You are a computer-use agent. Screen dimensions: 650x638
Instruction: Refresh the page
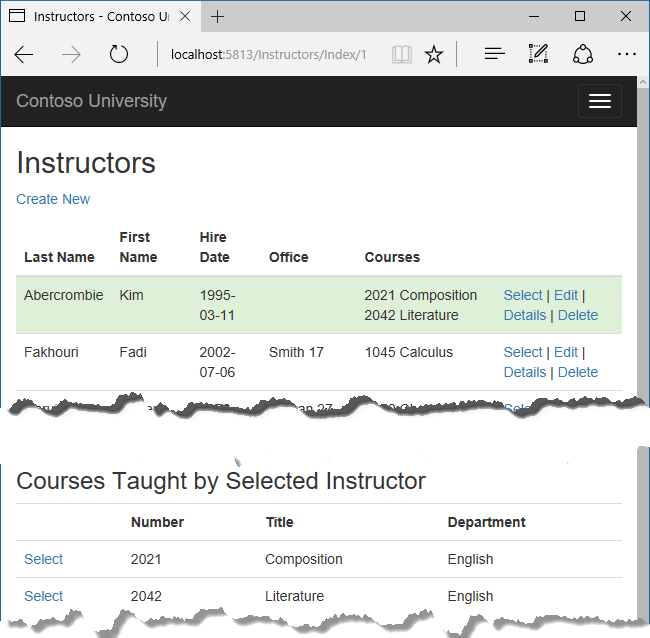coord(119,55)
